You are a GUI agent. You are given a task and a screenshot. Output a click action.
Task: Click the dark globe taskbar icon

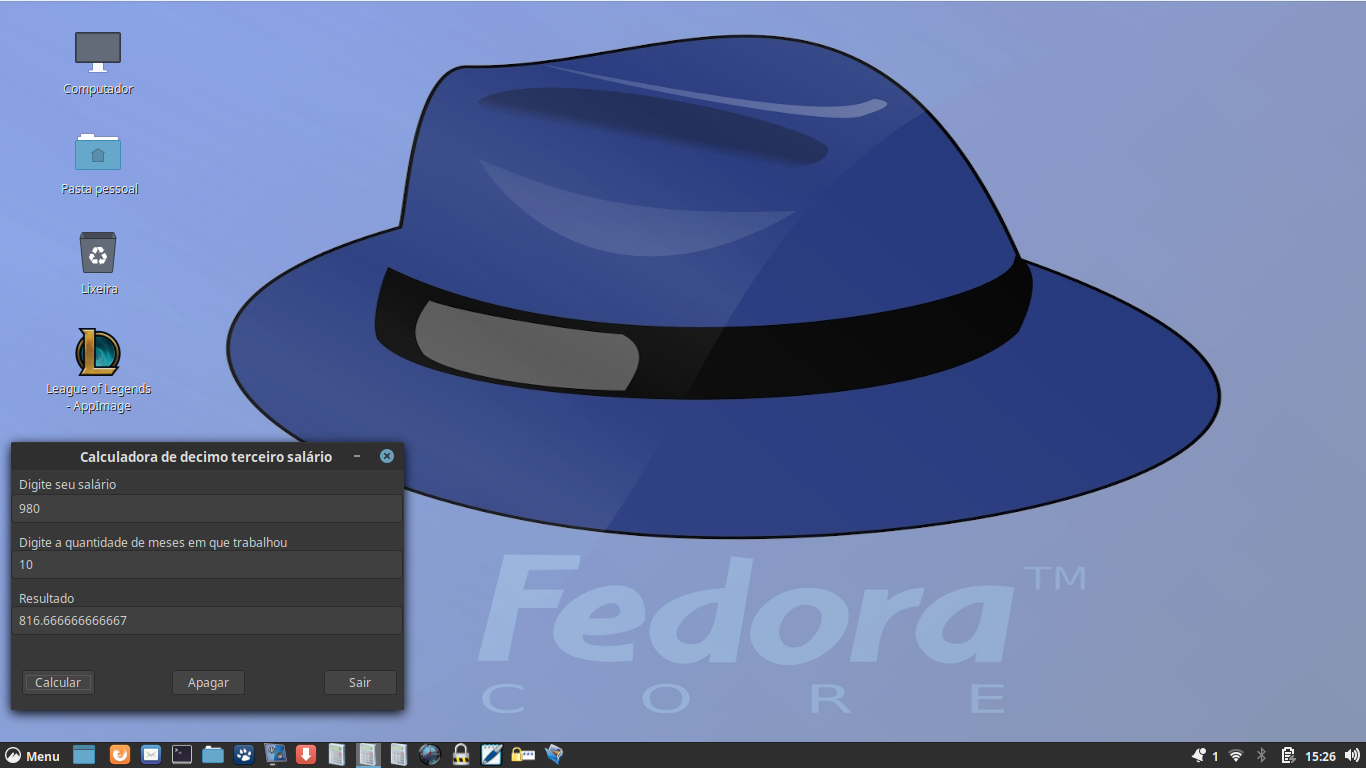tap(430, 755)
